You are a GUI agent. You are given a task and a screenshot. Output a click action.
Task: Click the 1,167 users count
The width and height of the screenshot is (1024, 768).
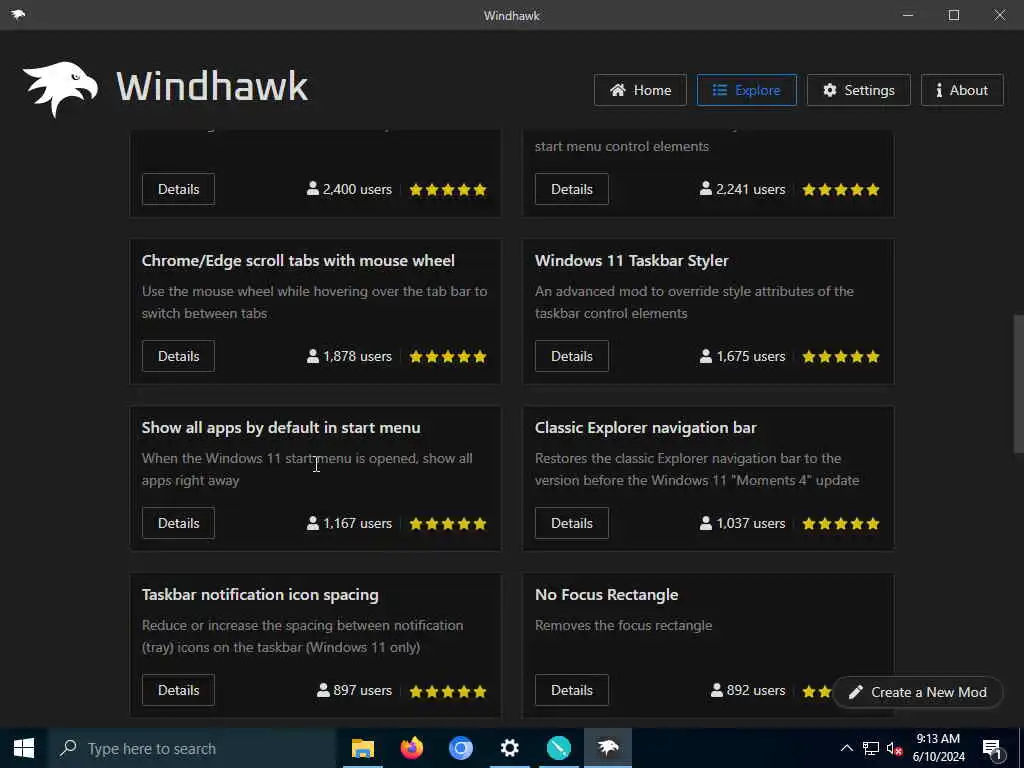(x=349, y=524)
